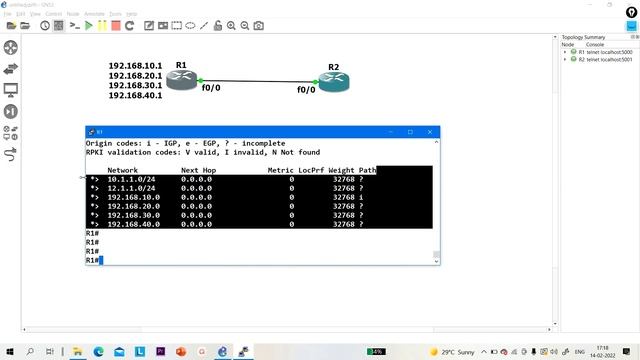Open the View menu
640x360 pixels.
pos(35,14)
